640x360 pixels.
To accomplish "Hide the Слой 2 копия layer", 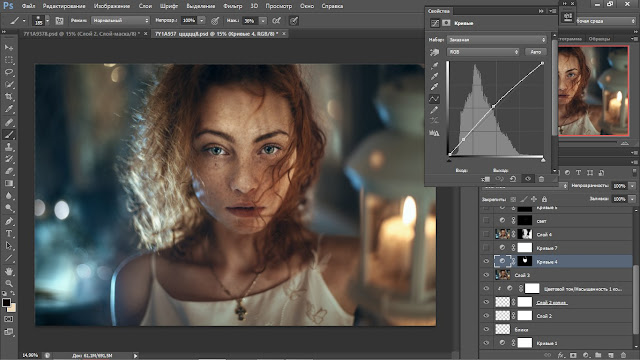I will point(486,302).
